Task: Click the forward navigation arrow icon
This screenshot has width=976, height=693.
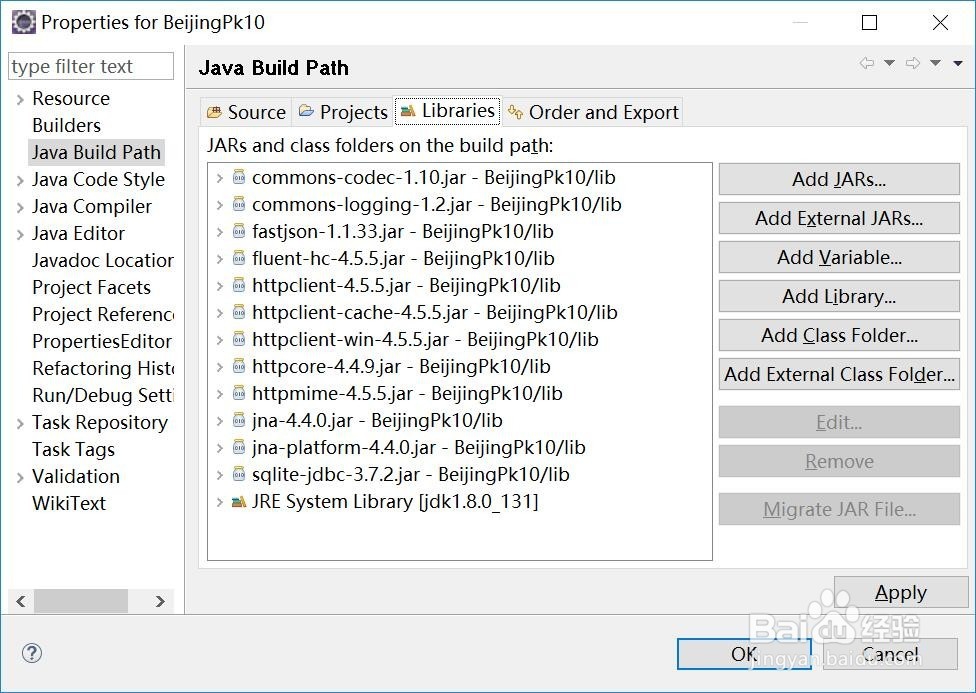Action: click(x=912, y=64)
